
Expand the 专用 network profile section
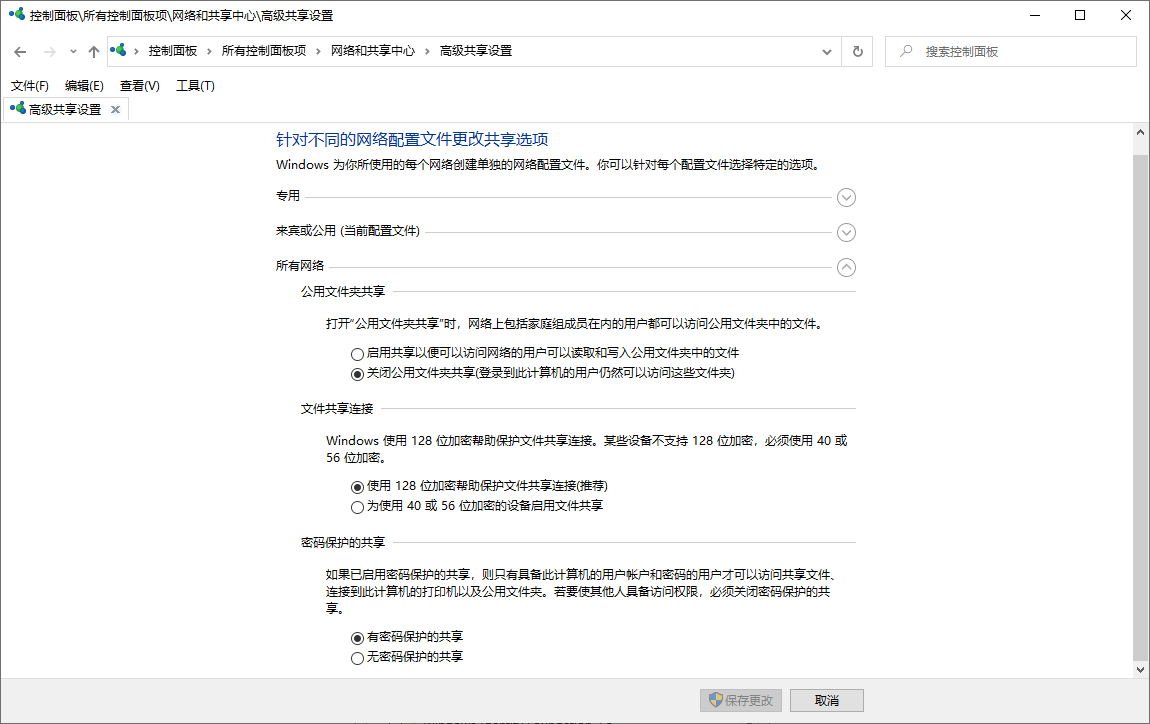tap(846, 197)
